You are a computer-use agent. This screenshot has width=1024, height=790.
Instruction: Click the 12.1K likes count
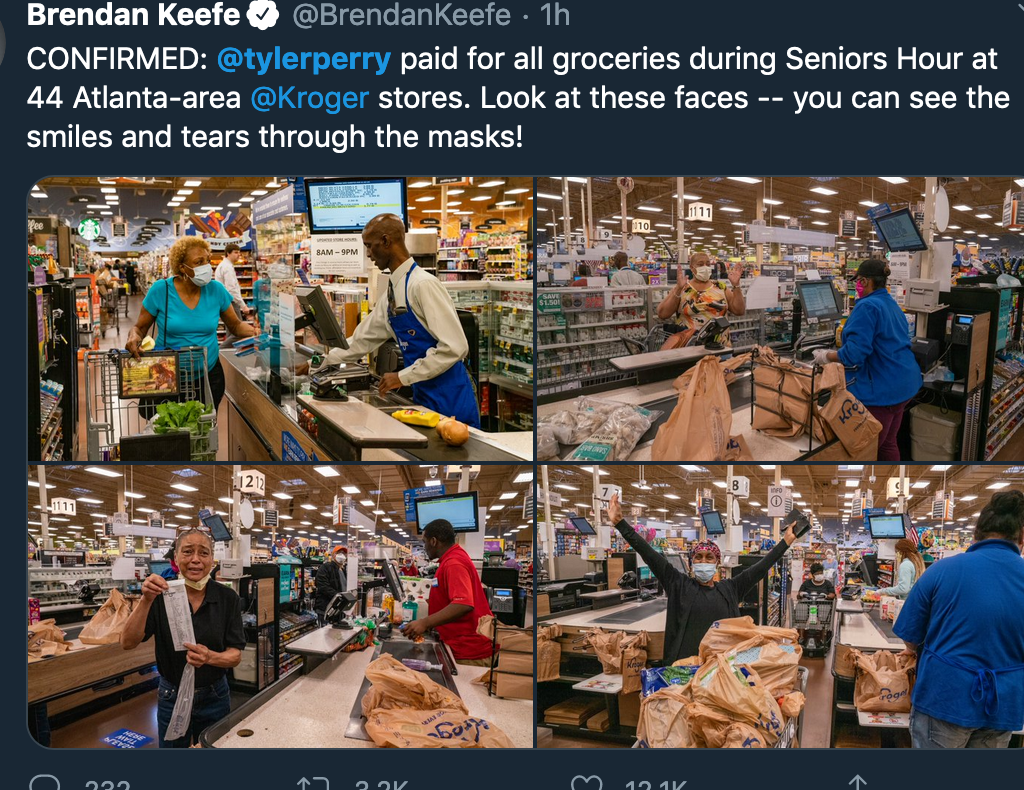point(656,784)
